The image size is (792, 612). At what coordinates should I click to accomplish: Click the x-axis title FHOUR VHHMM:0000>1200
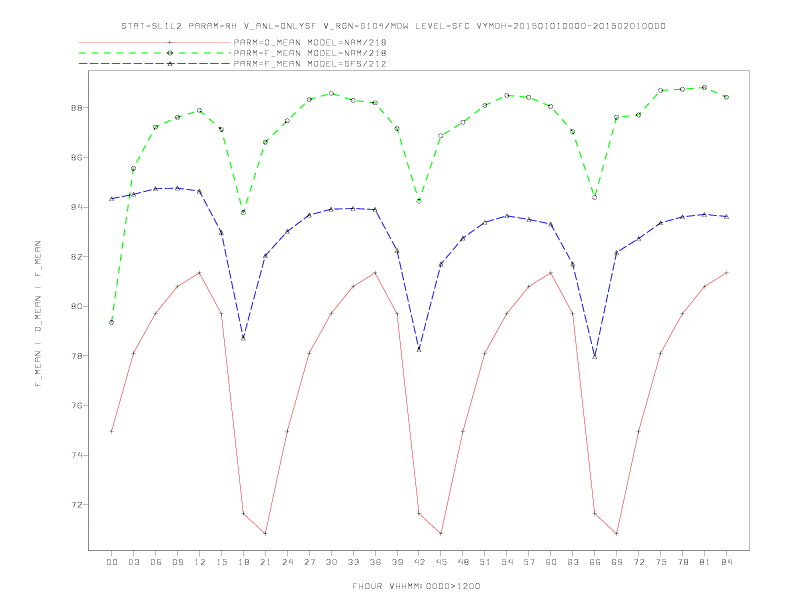tap(416, 586)
